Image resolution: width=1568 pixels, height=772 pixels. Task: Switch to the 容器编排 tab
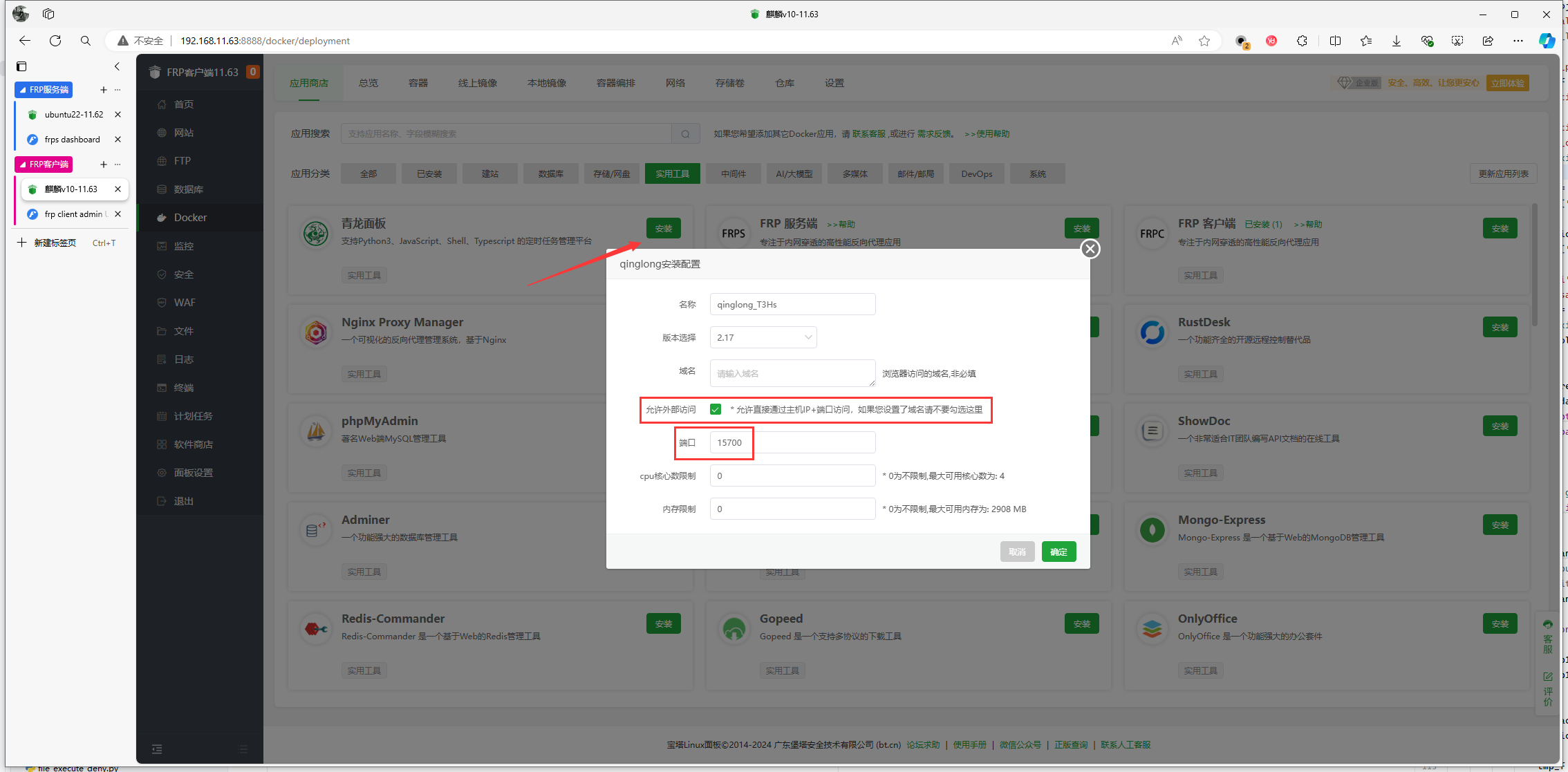(x=616, y=83)
